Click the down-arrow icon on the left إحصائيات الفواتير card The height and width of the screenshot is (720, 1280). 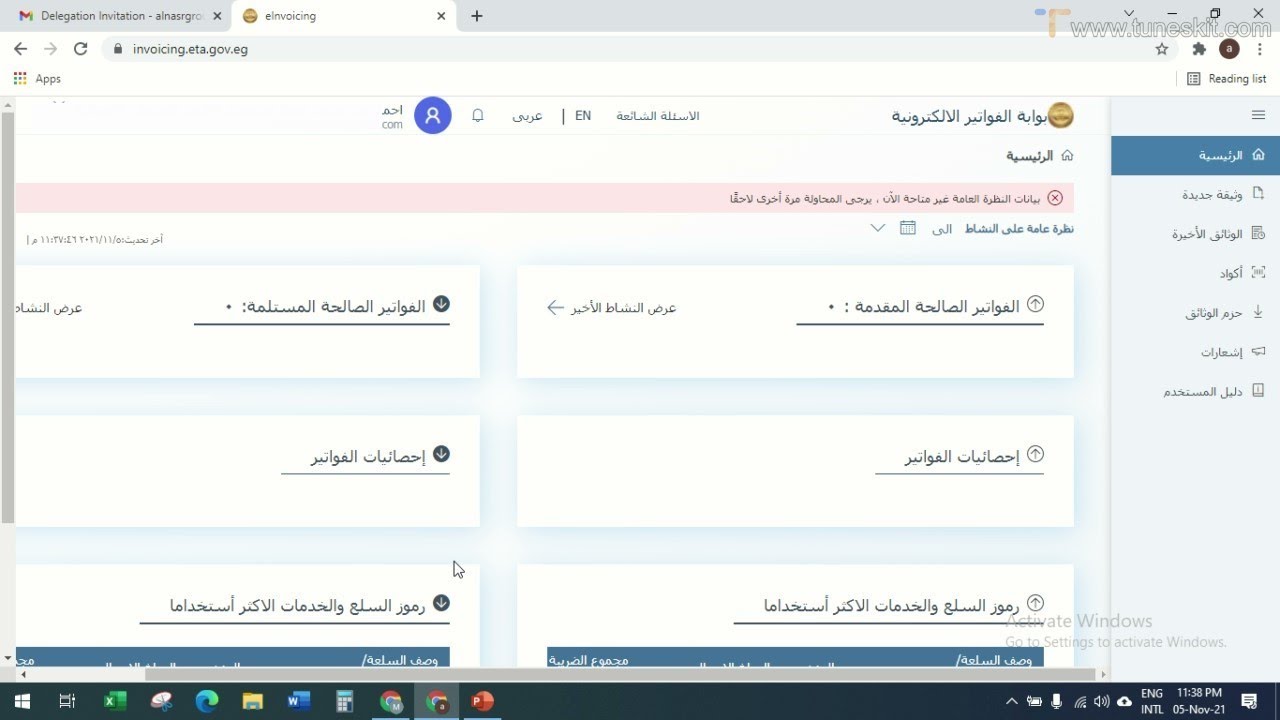point(441,454)
